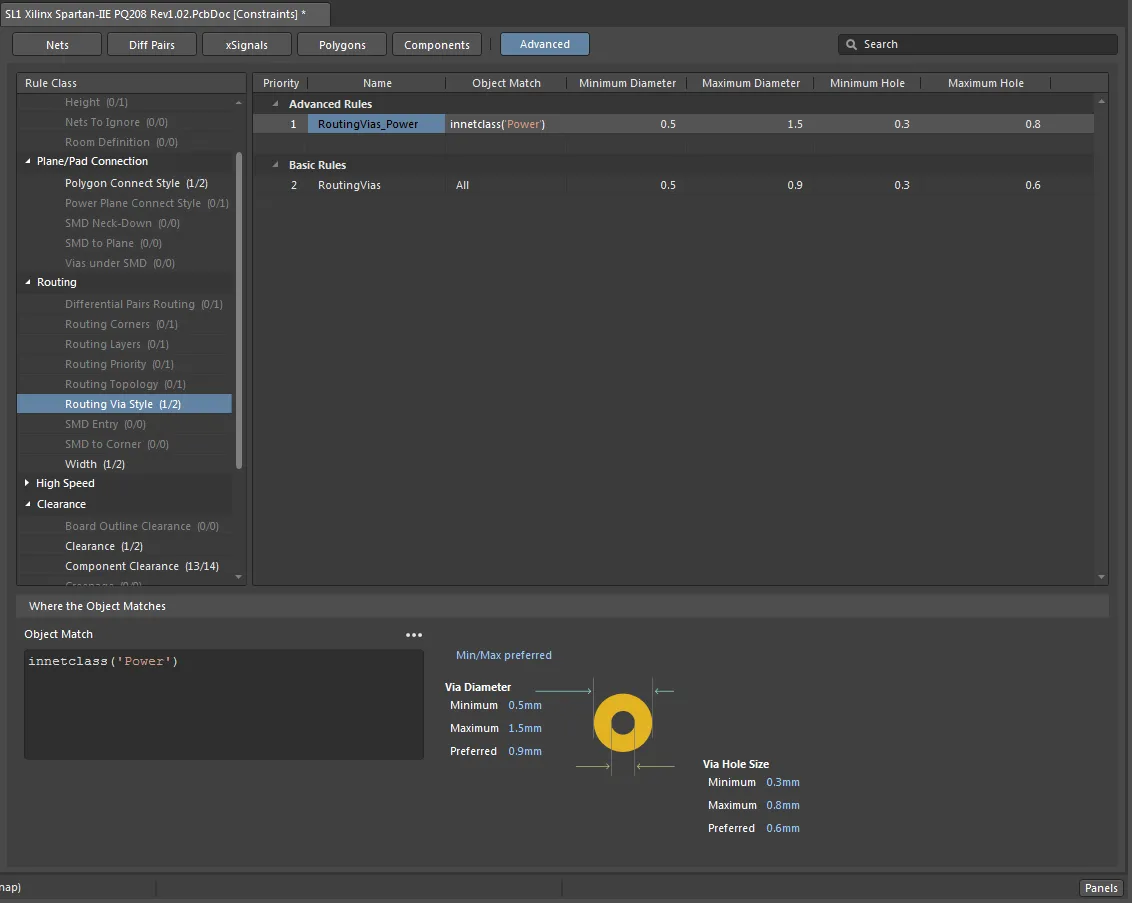Click the search magnifier icon
1132x903 pixels.
tap(851, 45)
